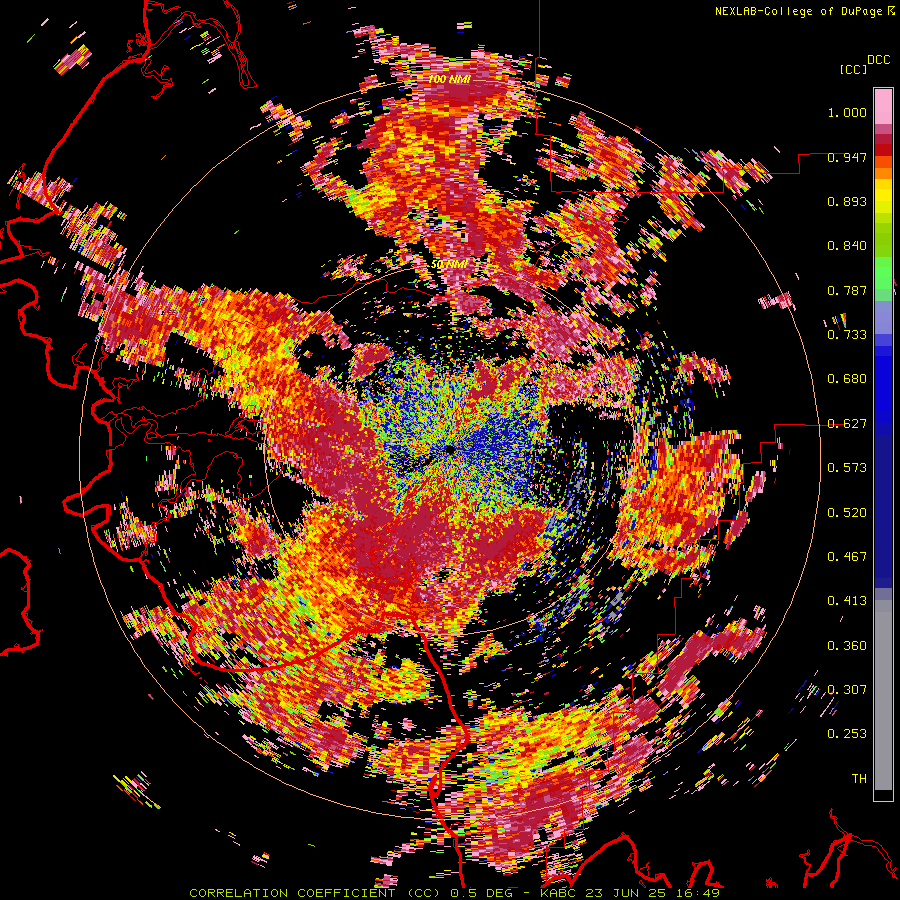Screen dimensions: 900x900
Task: Select the 0.787 scale value
Action: pos(847,290)
